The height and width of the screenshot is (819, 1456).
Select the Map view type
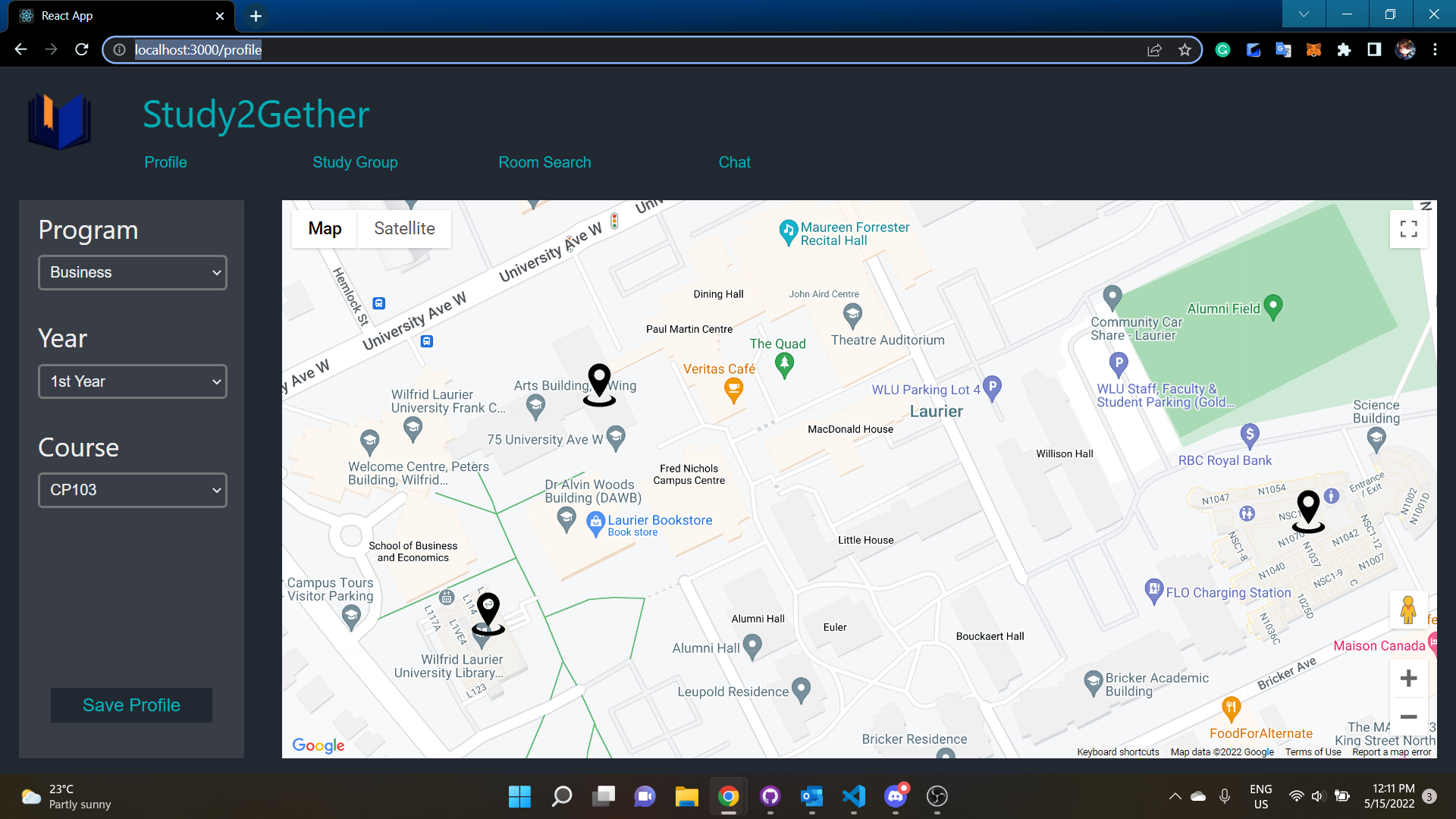point(325,229)
